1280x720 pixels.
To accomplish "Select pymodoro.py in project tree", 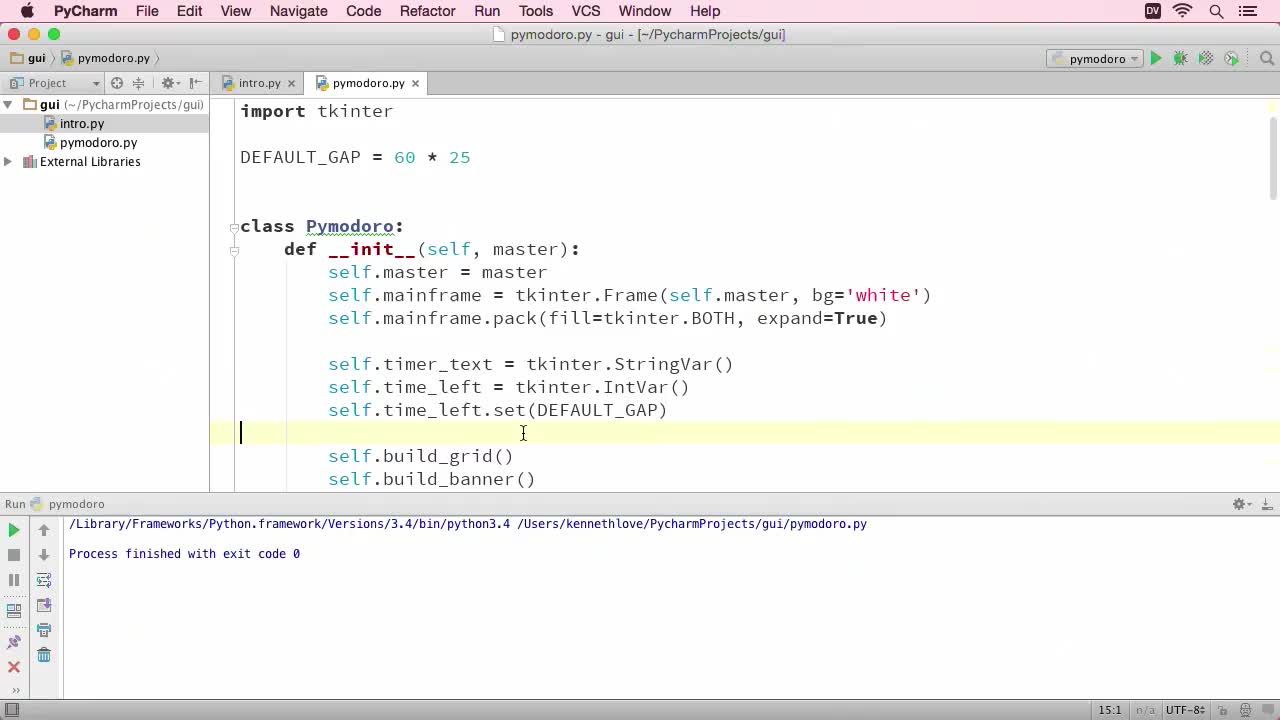I will coord(98,142).
